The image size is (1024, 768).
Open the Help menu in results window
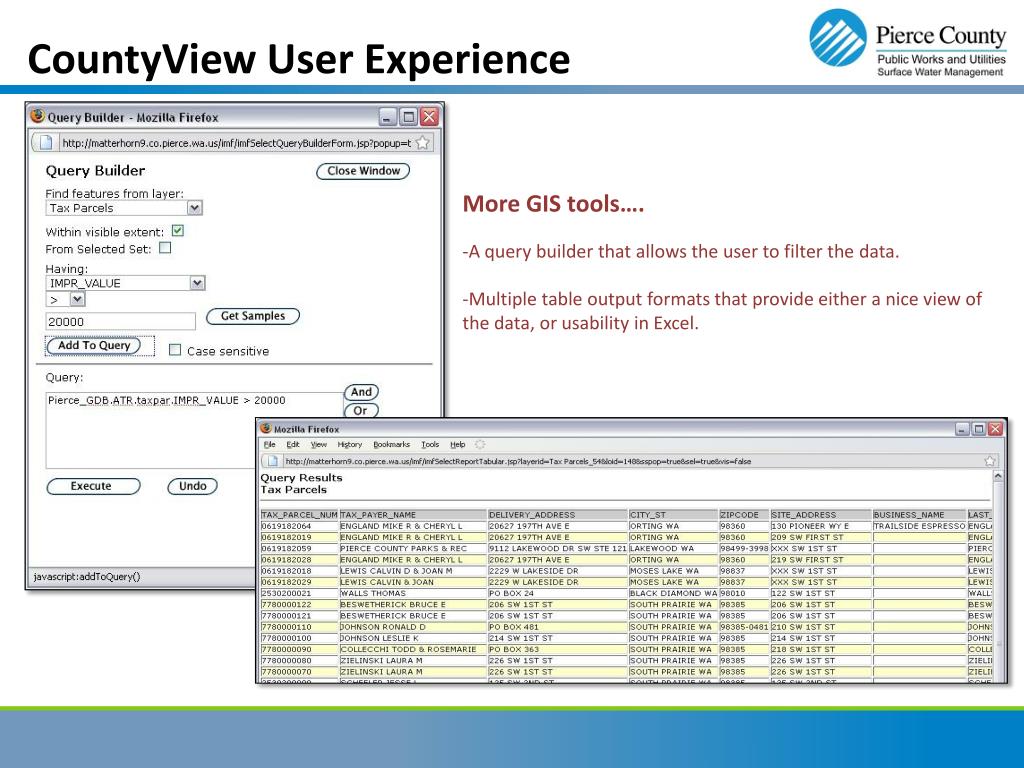458,444
